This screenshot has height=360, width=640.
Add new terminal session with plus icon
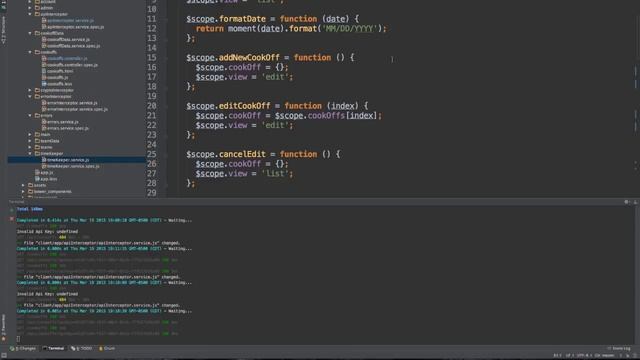(x=11, y=210)
